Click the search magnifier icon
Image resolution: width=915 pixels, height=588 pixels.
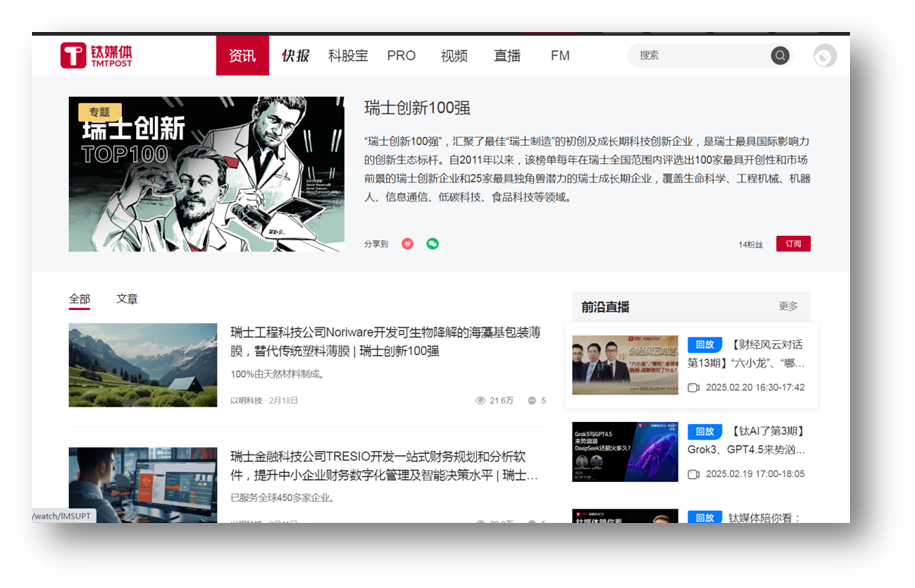[780, 55]
